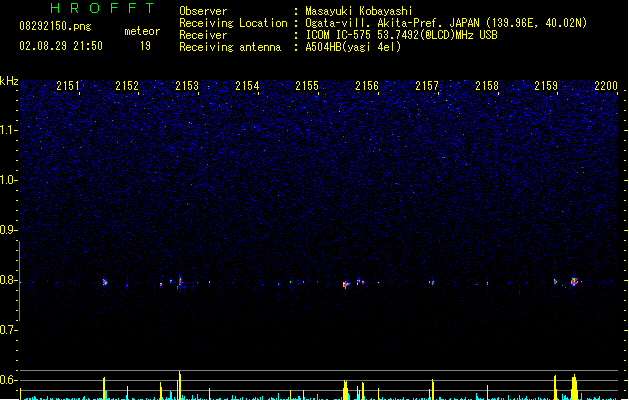Click the meteor count label
629x400 pixels.
click(142, 31)
